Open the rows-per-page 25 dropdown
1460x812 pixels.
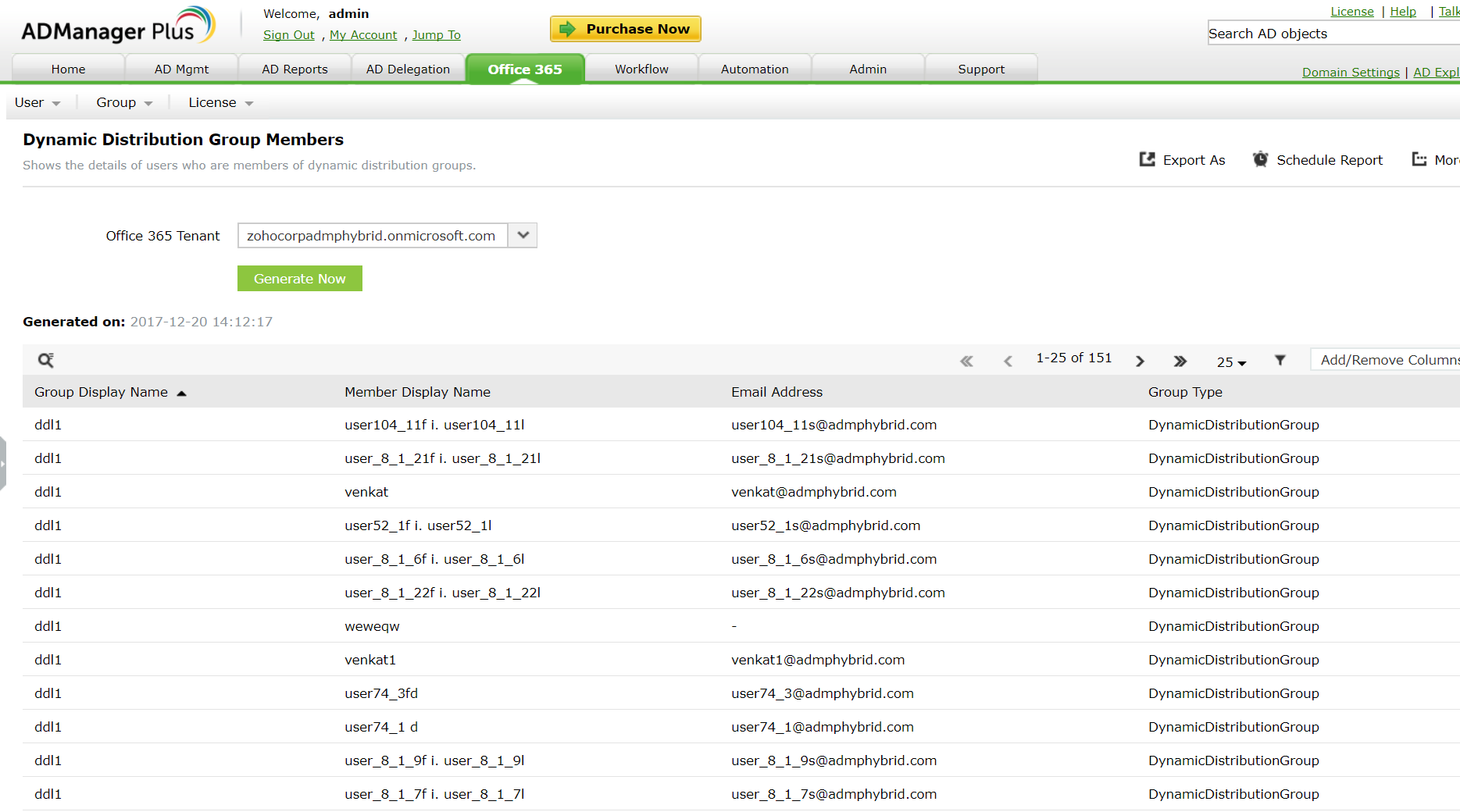pyautogui.click(x=1231, y=362)
